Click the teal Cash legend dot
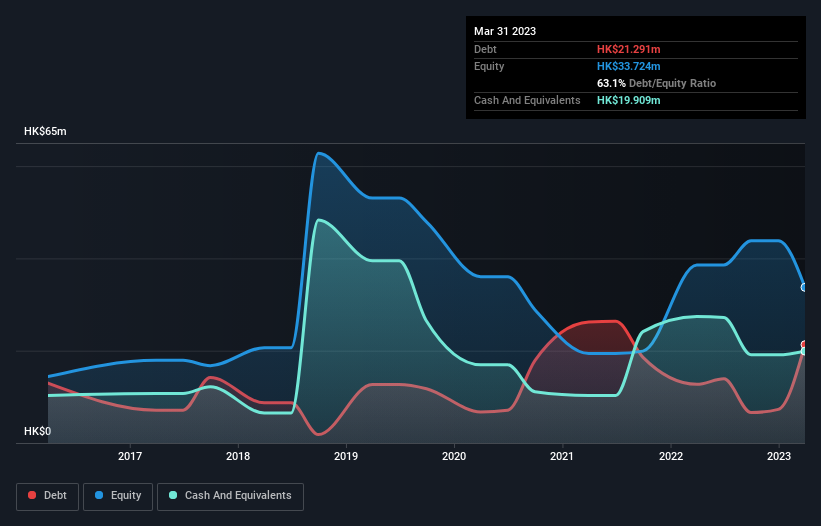This screenshot has height=526, width=821. click(x=173, y=495)
